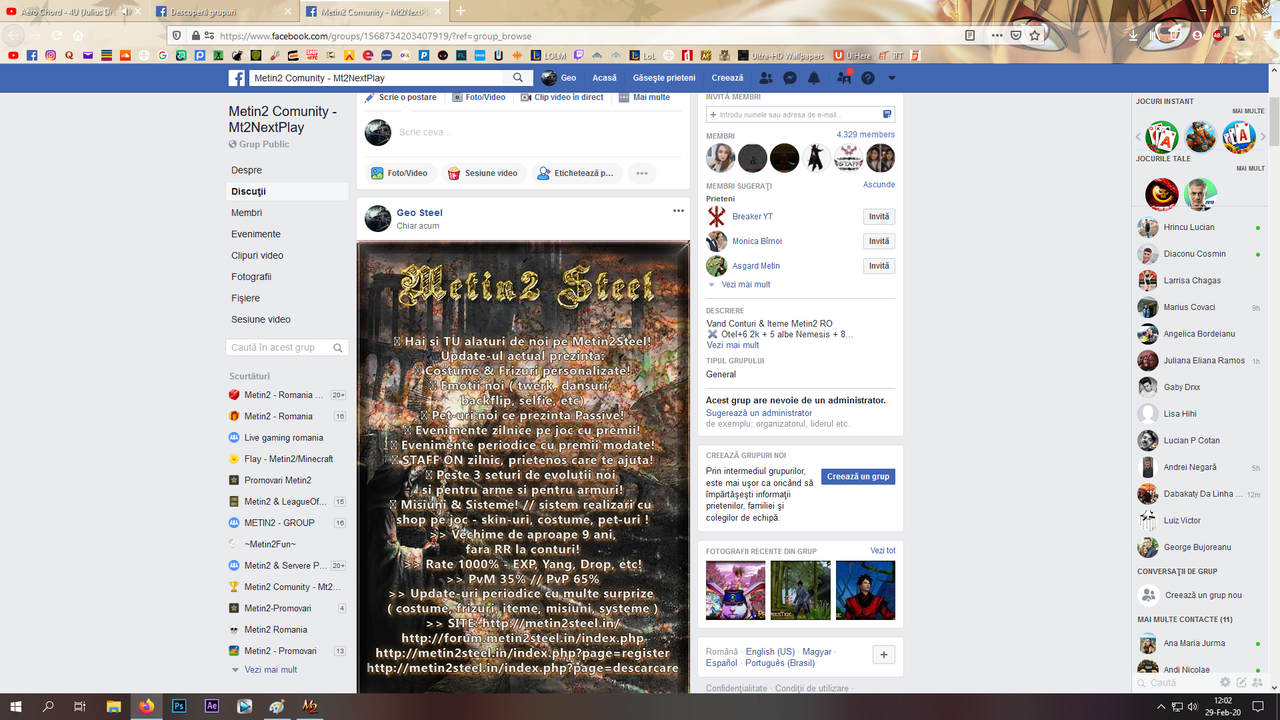Go to next instant games with right arrow
1280x720 pixels.
[1261, 137]
